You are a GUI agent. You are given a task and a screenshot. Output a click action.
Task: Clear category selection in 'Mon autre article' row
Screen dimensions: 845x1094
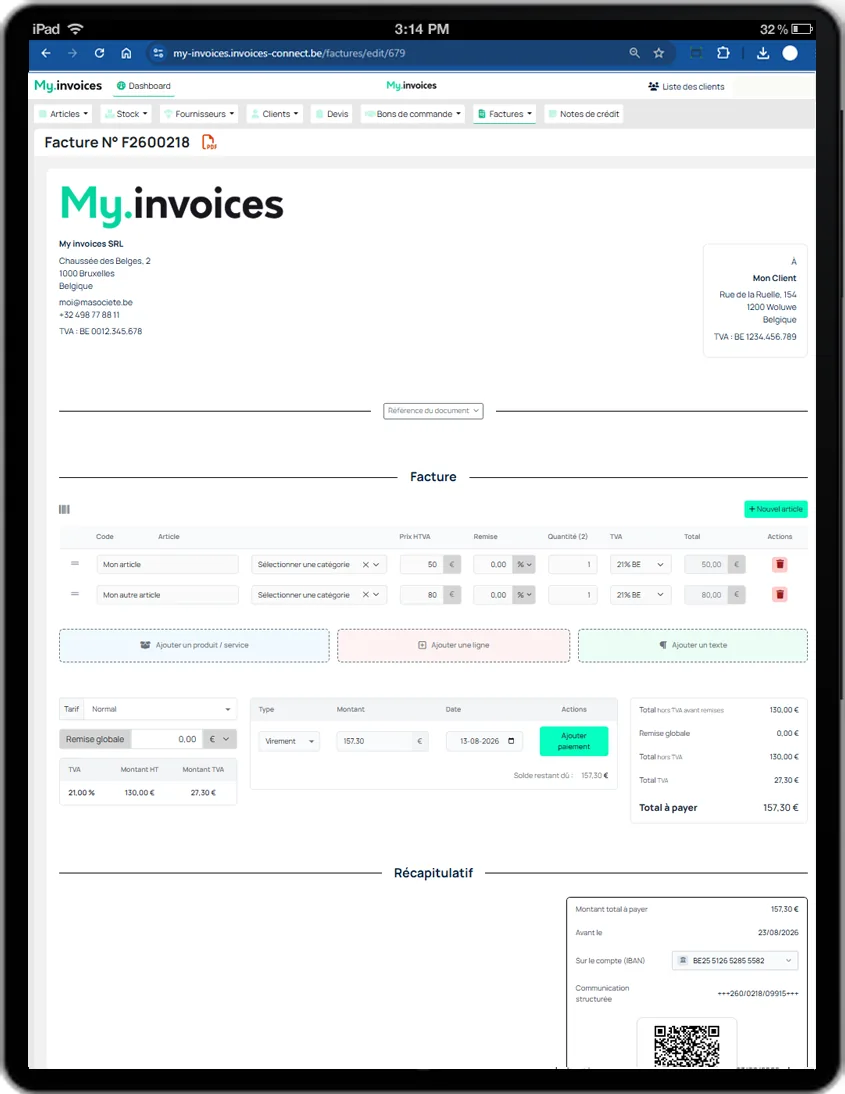click(x=366, y=595)
